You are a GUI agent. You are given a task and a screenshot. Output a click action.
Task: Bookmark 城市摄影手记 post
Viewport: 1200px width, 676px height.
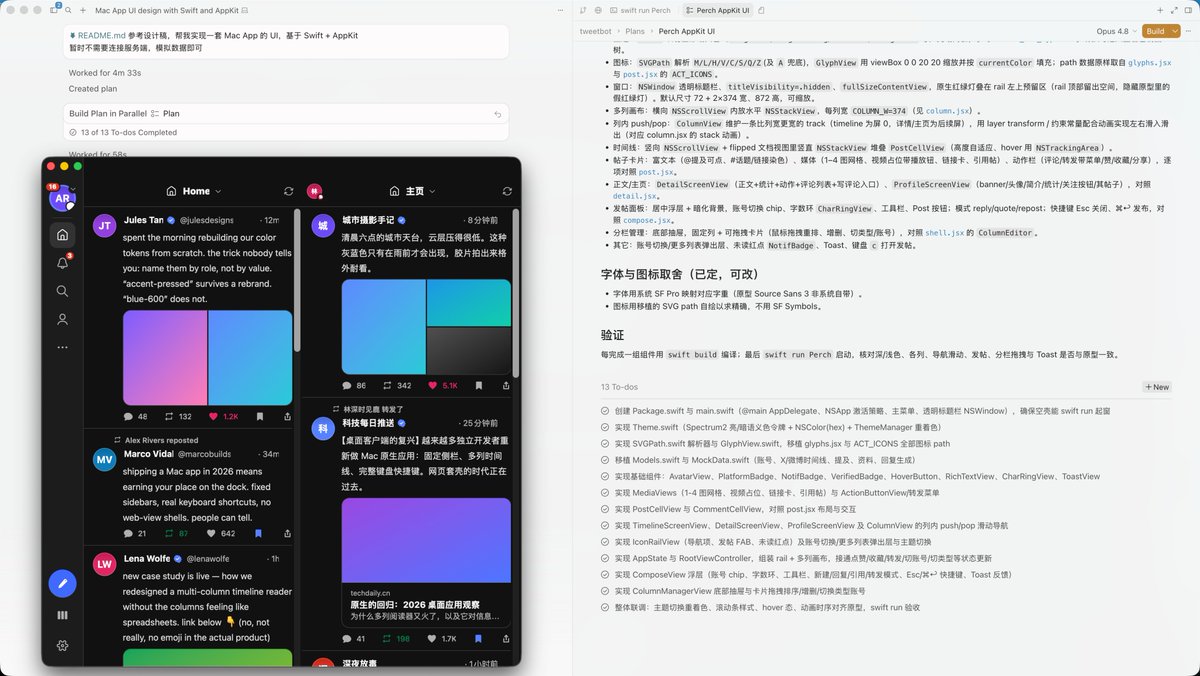pos(478,385)
